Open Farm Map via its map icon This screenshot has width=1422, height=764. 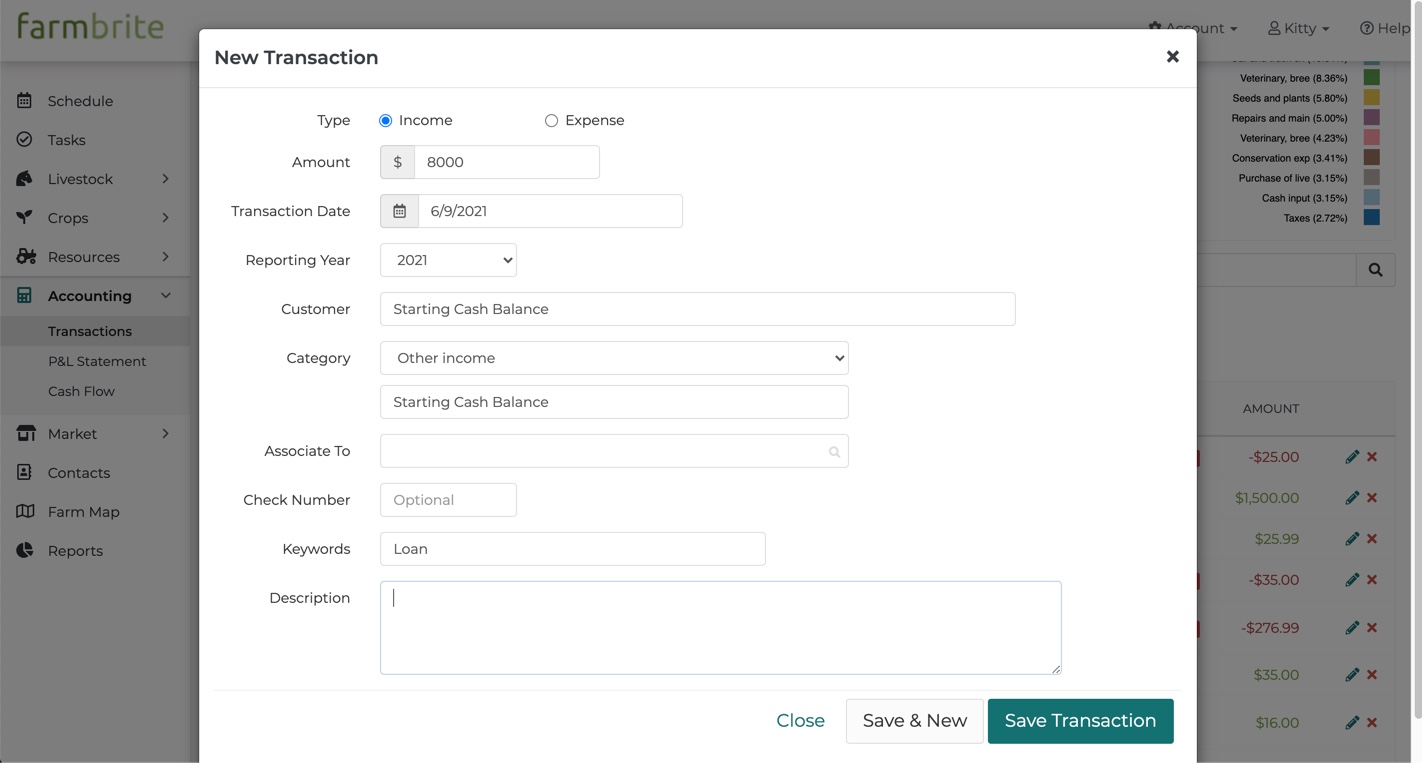[x=25, y=512]
